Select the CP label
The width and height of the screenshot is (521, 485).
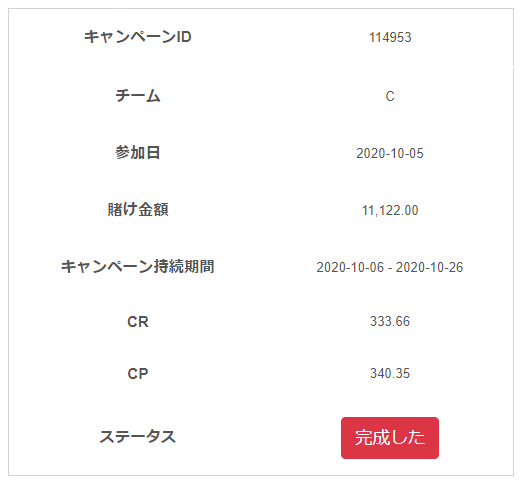(138, 374)
